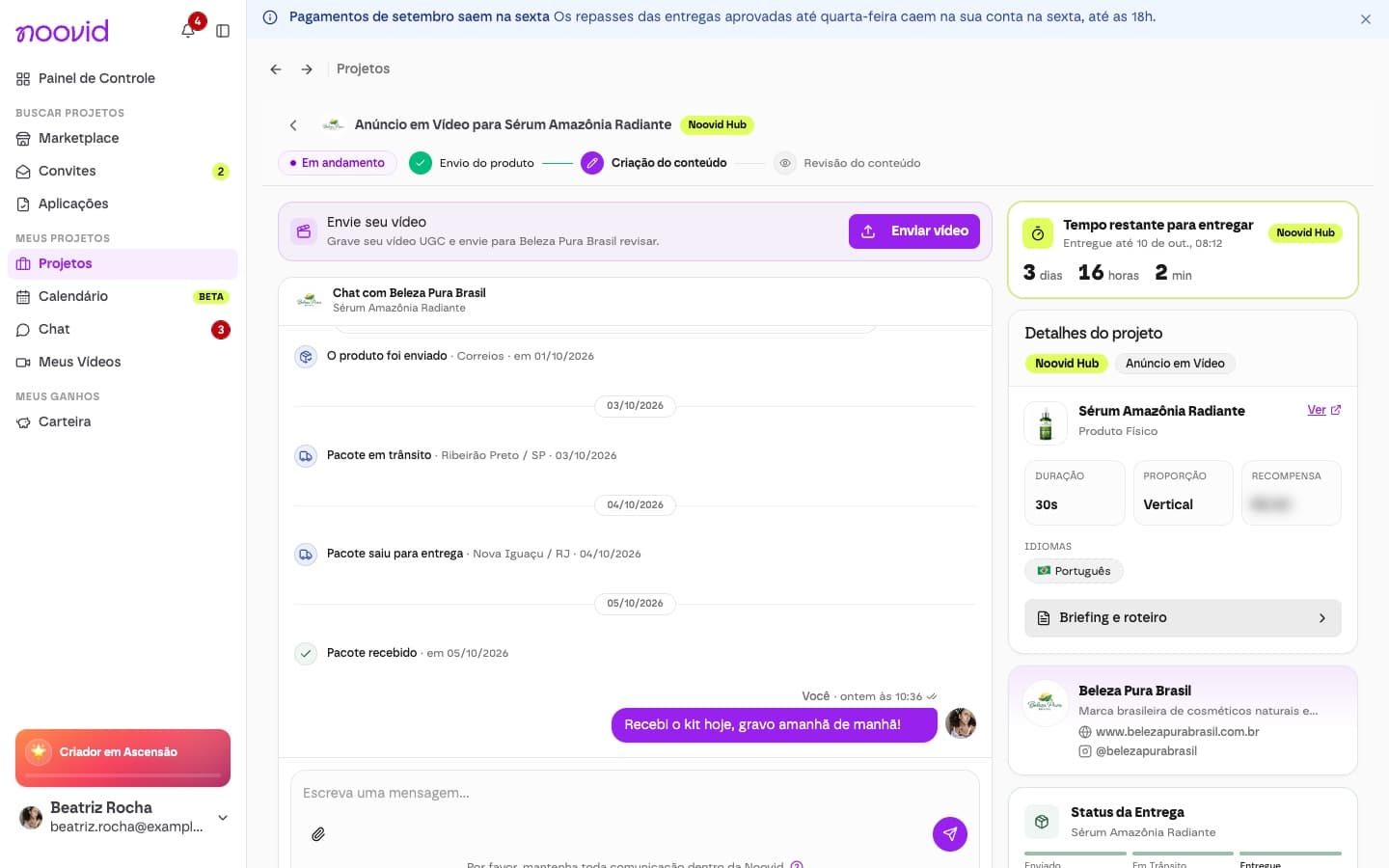Click the Status da Entrega package icon
The width and height of the screenshot is (1389, 868).
1042,822
